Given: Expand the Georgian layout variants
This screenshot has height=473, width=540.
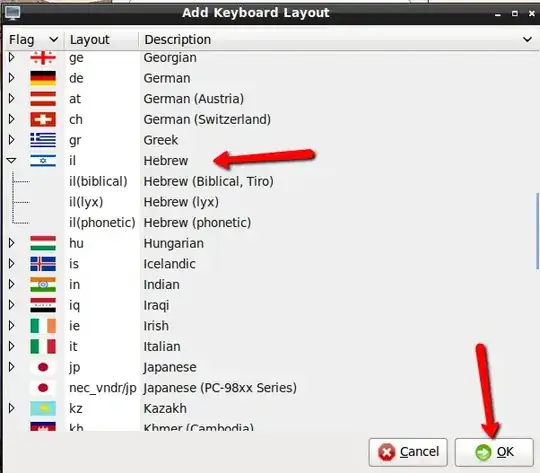Looking at the screenshot, I should point(11,57).
